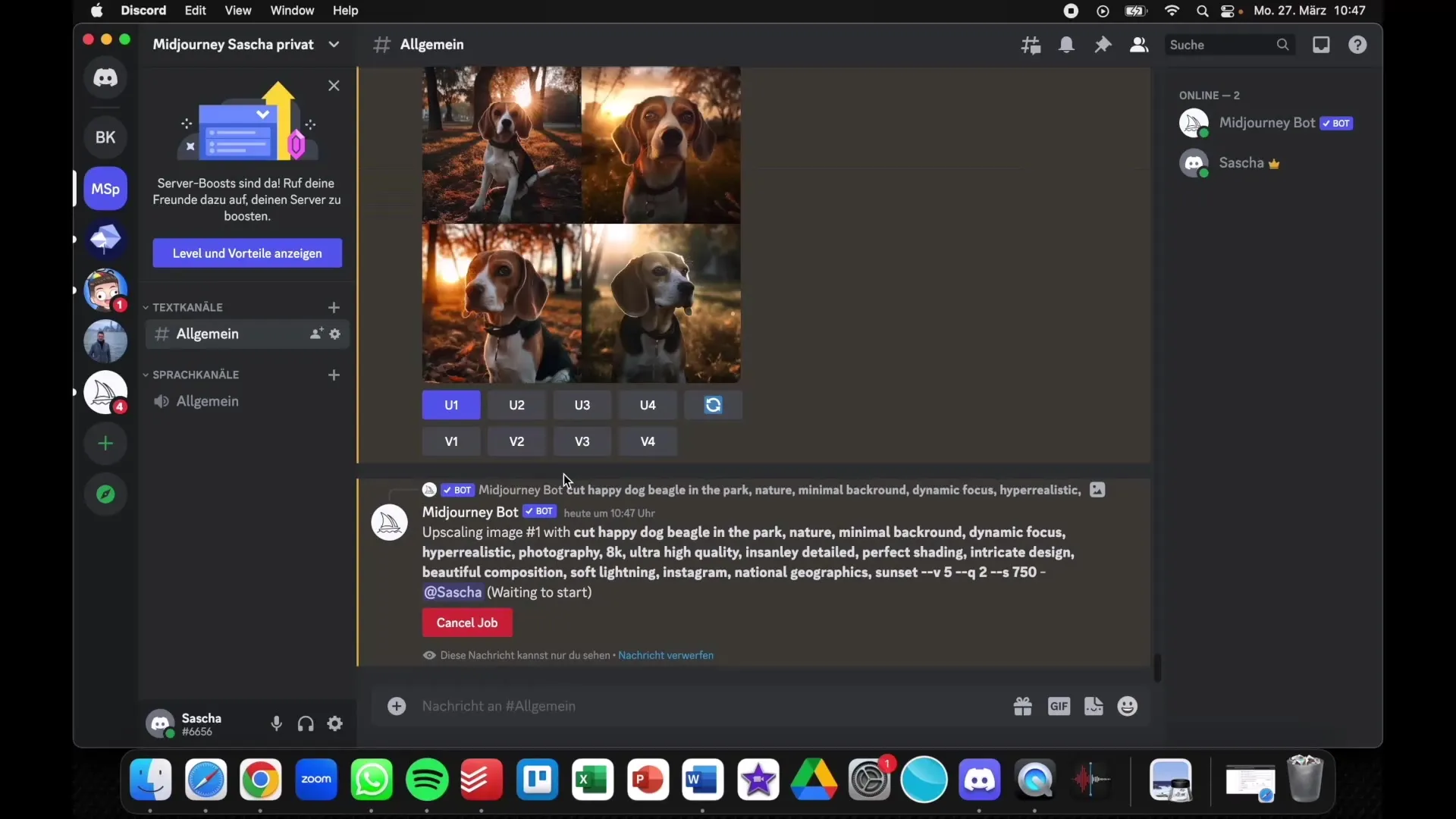Create variations with V1 button
This screenshot has height=819, width=1456.
tap(451, 441)
